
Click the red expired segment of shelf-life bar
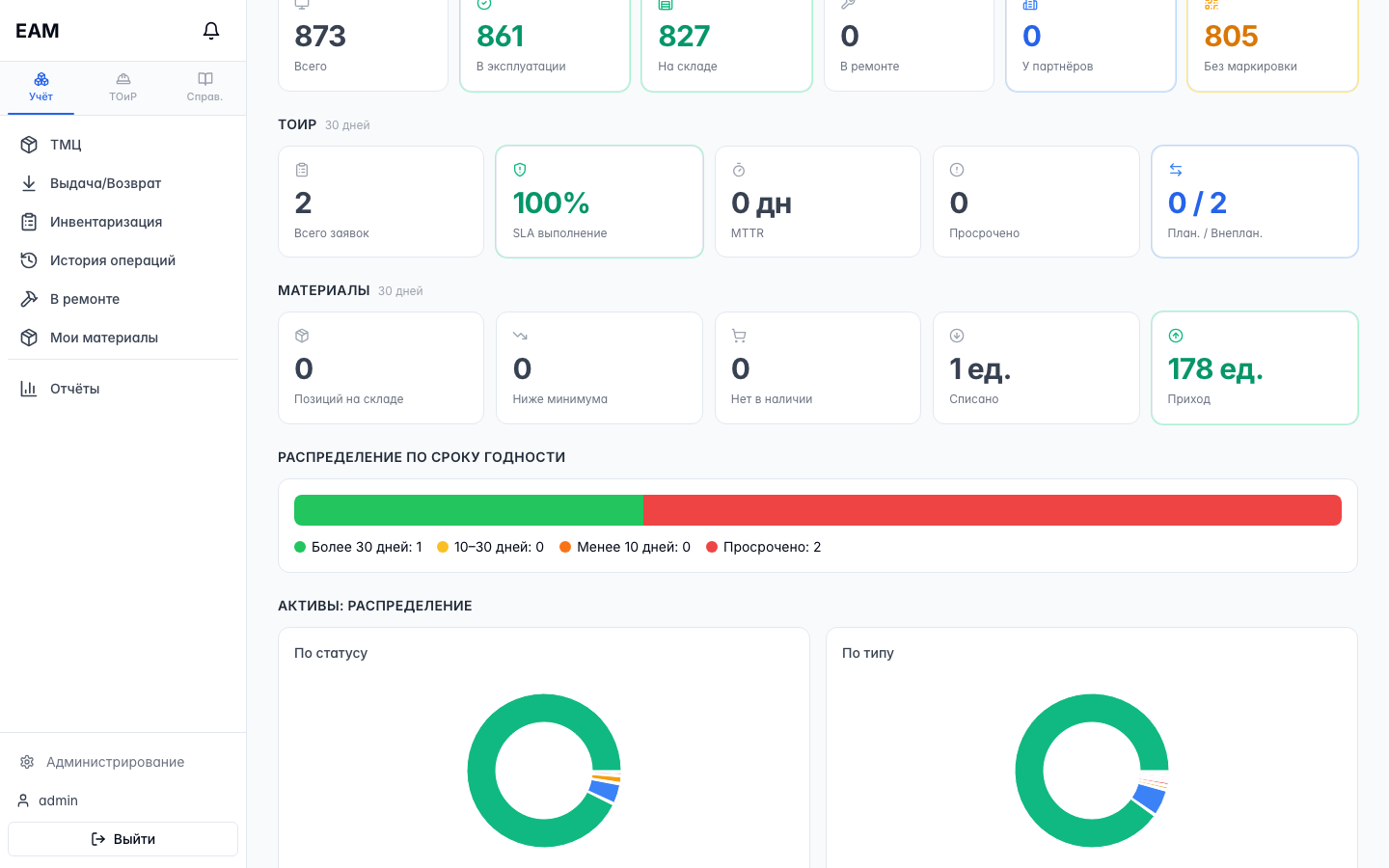click(993, 510)
